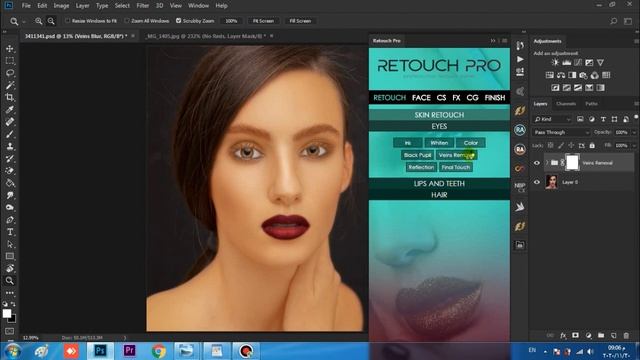Open the Fill dropdown arrow

633,145
